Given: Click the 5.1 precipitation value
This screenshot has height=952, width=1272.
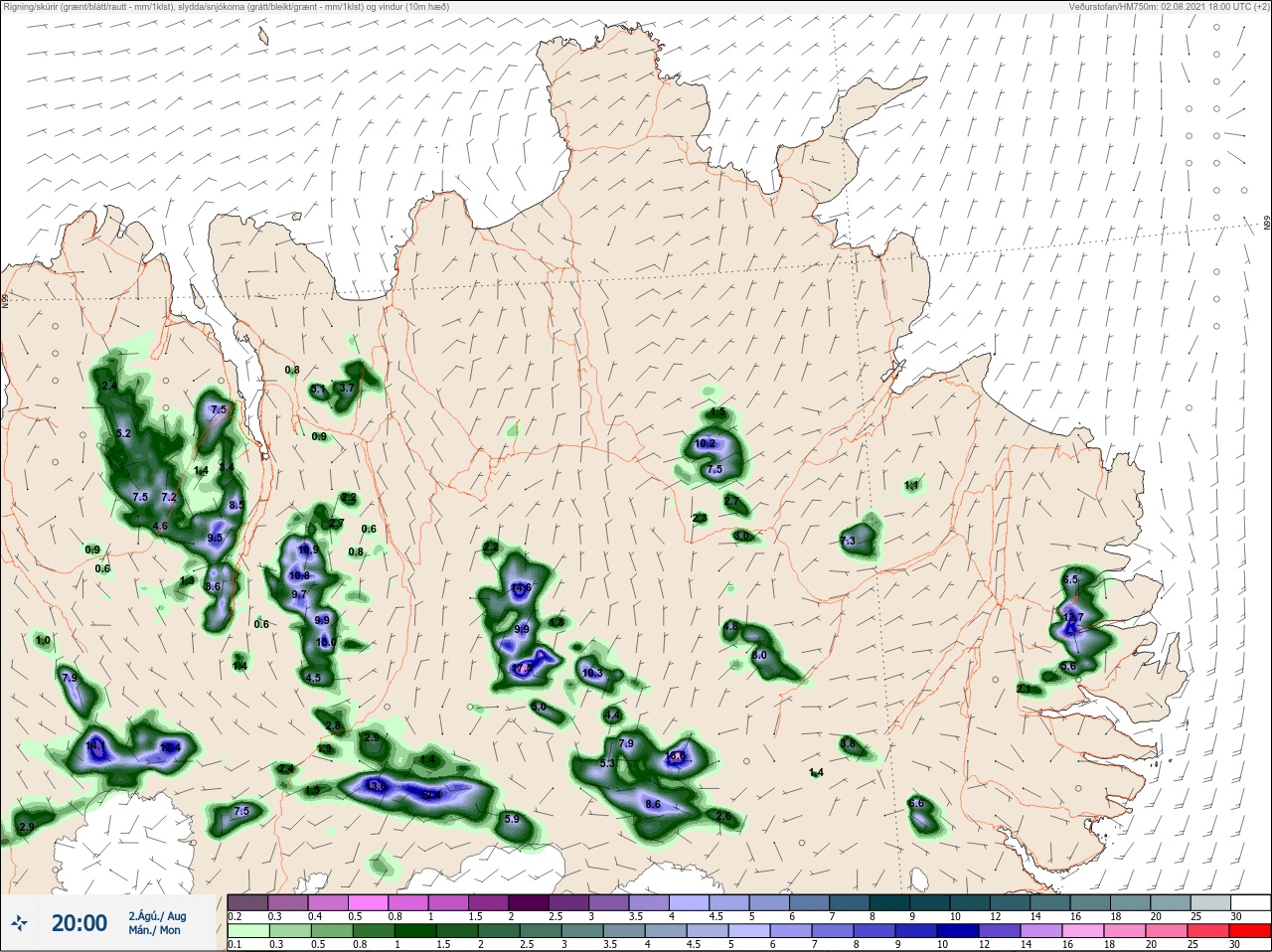Looking at the screenshot, I should tap(317, 391).
